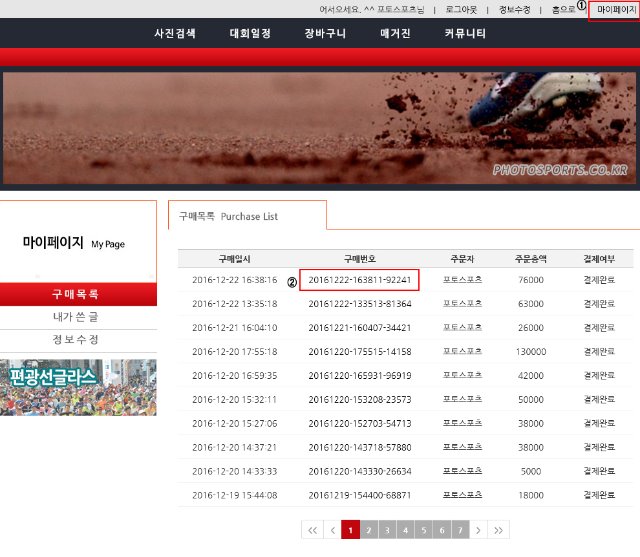
Task: Click the 구매일시 column header
Action: (x=234, y=259)
